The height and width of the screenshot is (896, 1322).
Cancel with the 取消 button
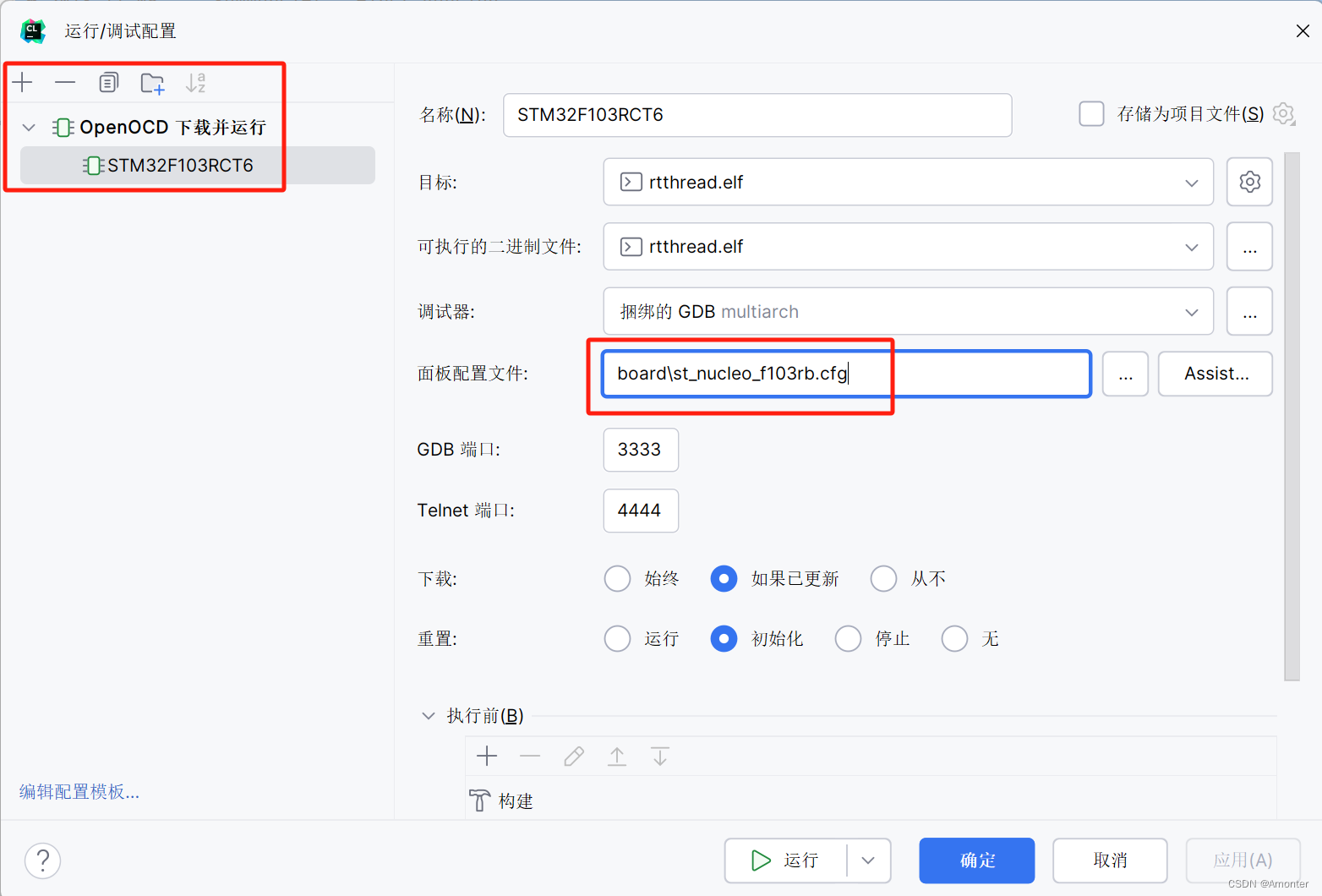click(1110, 860)
